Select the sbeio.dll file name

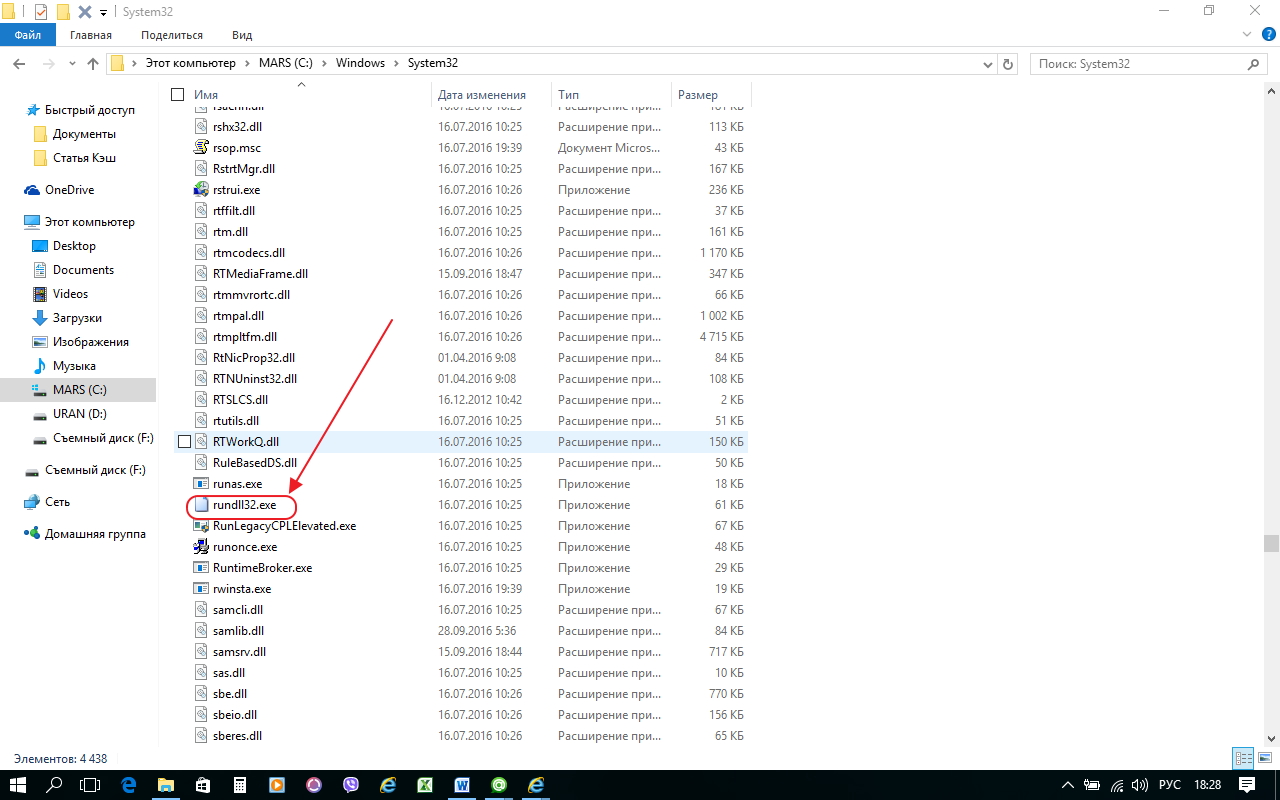(x=235, y=715)
